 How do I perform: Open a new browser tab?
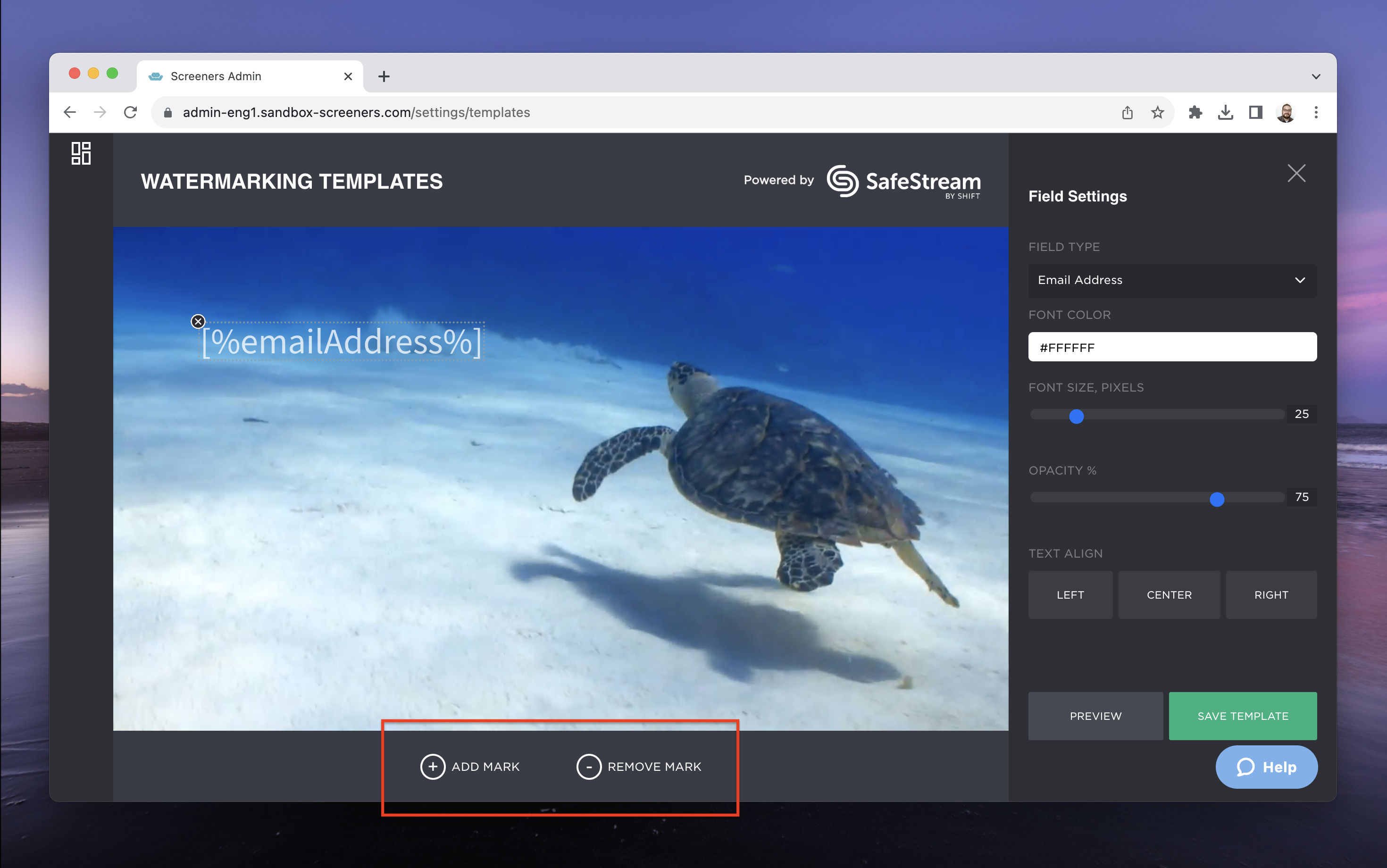384,76
